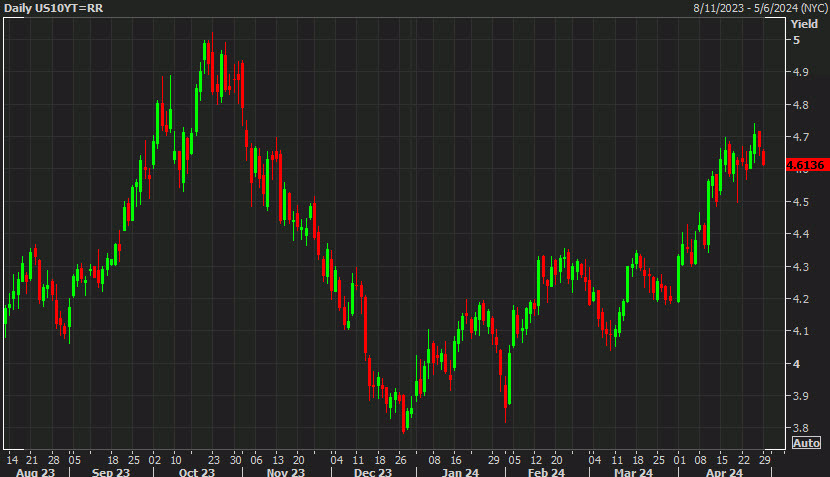Click the Daily US10YT=RR chart title
Screen dimensions: 830x477
click(x=53, y=8)
